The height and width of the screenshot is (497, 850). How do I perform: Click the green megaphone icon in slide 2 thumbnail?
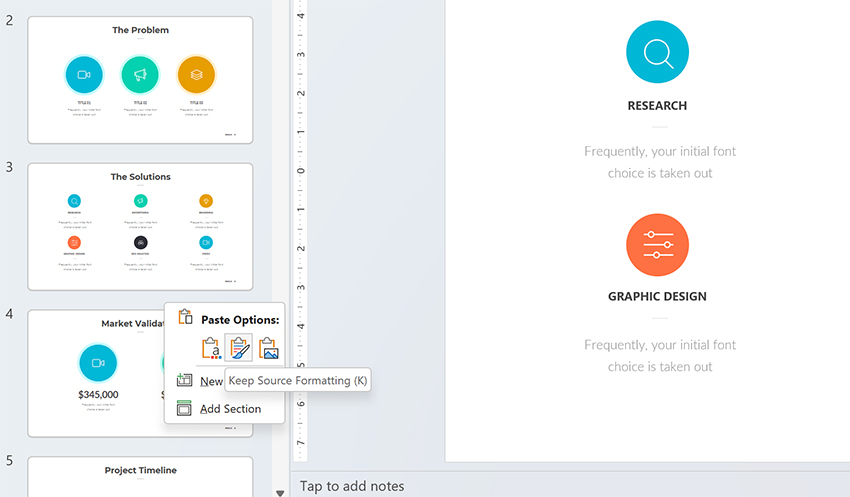tap(140, 75)
